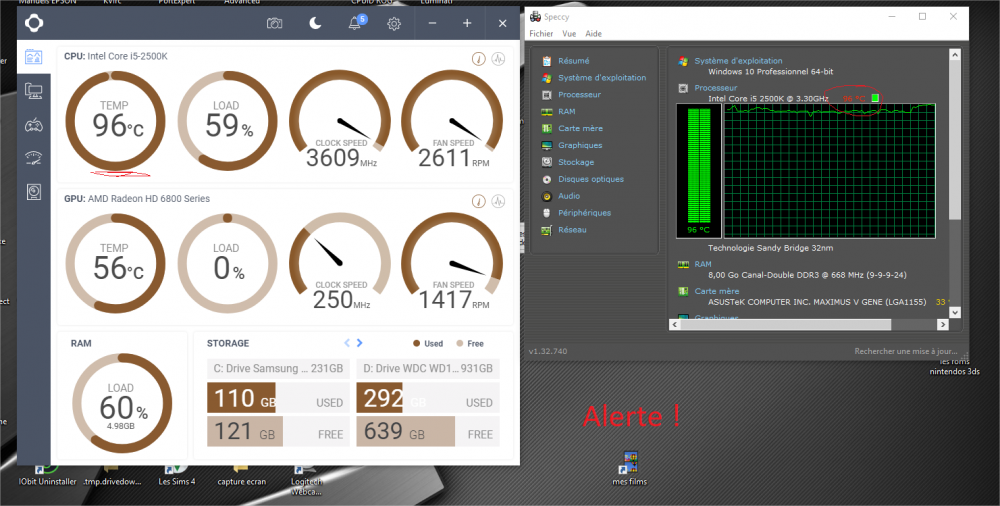1000x506 pixels.
Task: Open the Fichier menu in Speccy
Action: point(541,34)
